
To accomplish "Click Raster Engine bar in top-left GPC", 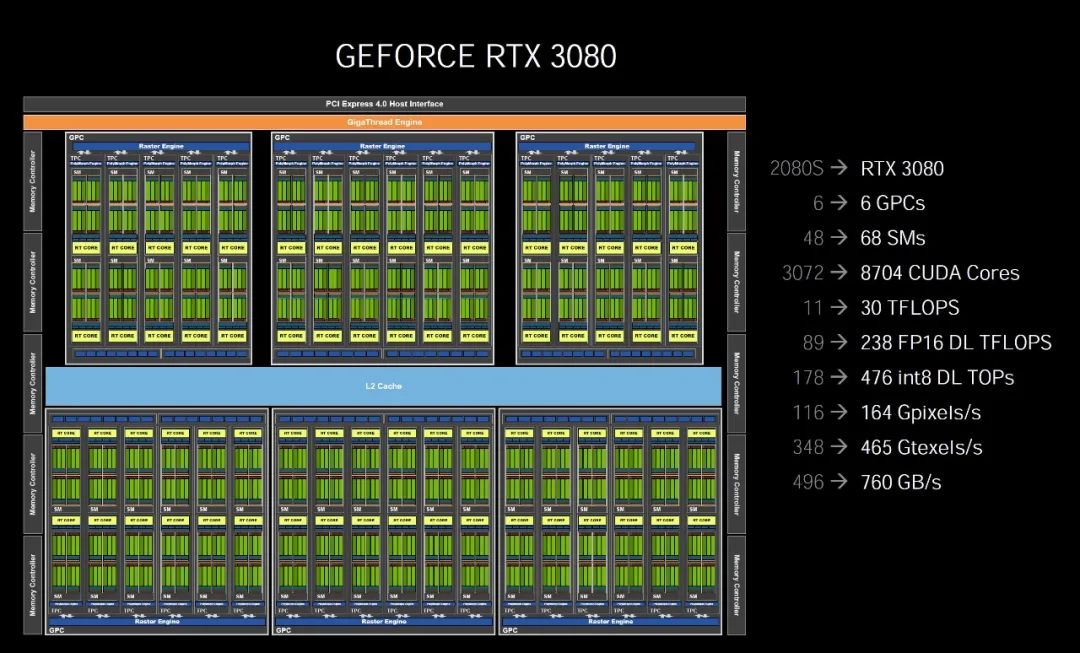I will click(160, 147).
